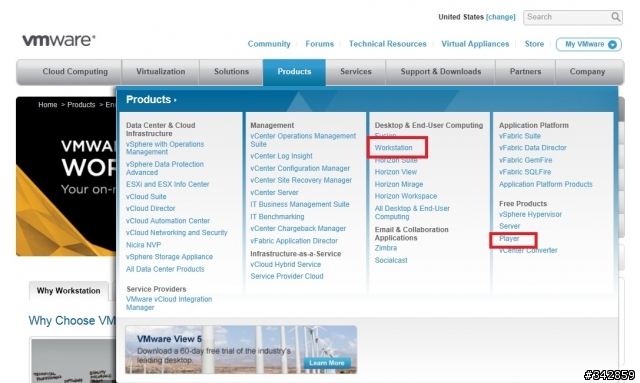Open IT Business Management Suite

coord(300,204)
